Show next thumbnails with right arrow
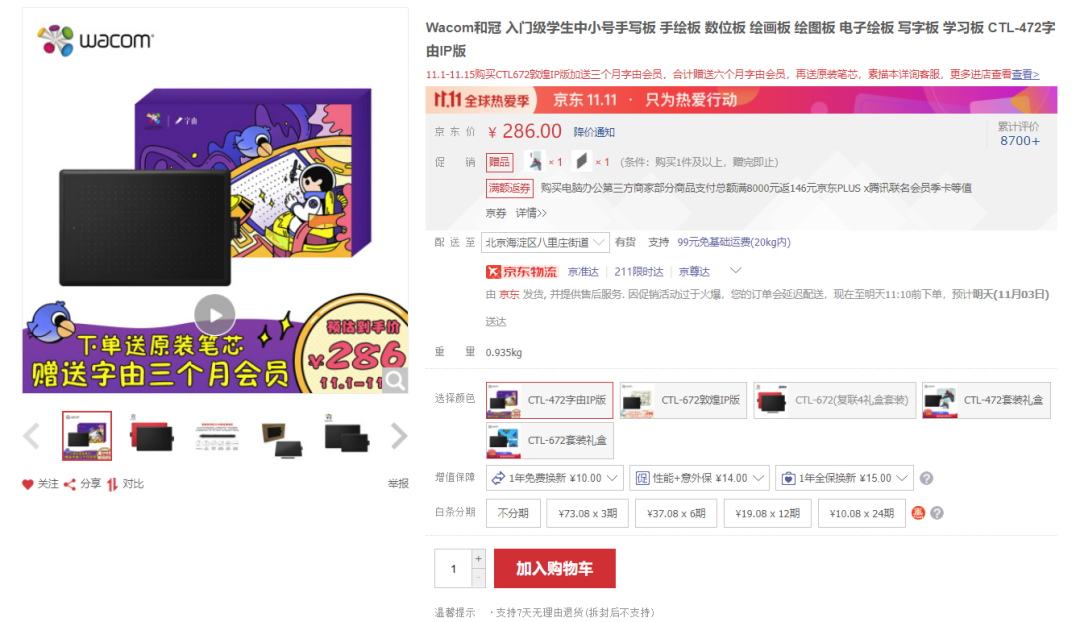 click(399, 436)
